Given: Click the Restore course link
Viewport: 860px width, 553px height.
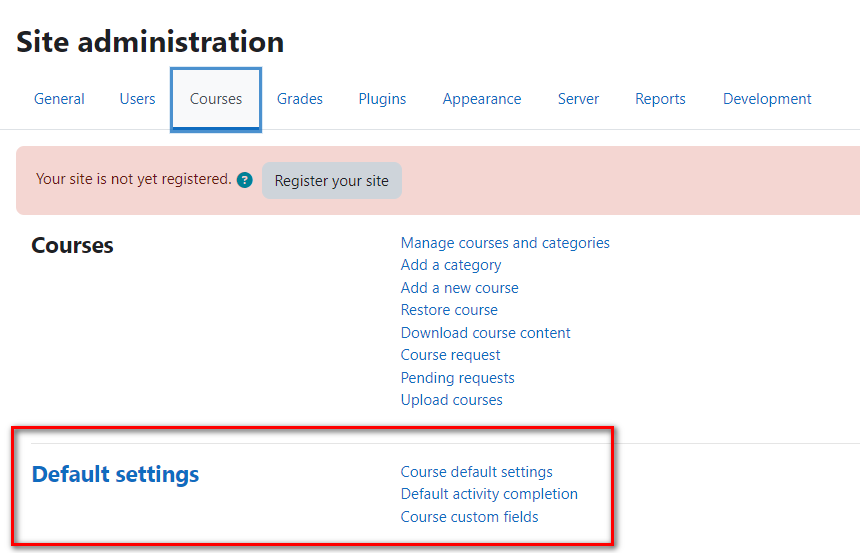Looking at the screenshot, I should (449, 310).
